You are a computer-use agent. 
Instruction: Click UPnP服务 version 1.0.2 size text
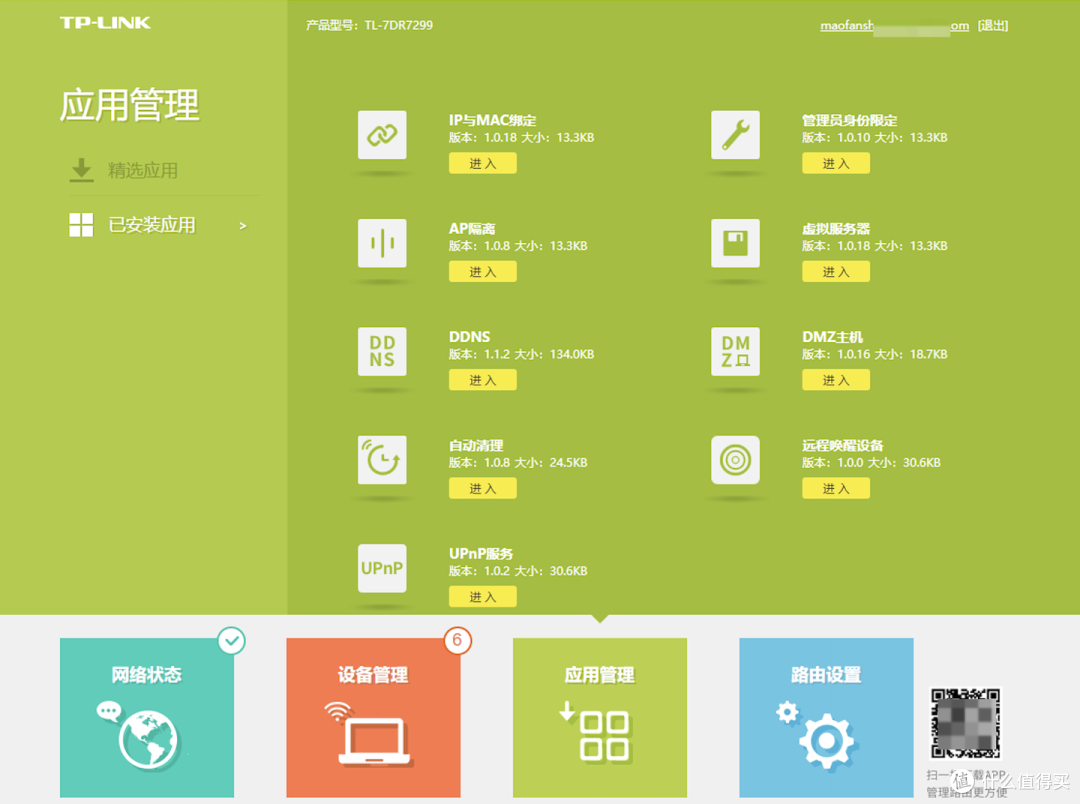[518, 570]
